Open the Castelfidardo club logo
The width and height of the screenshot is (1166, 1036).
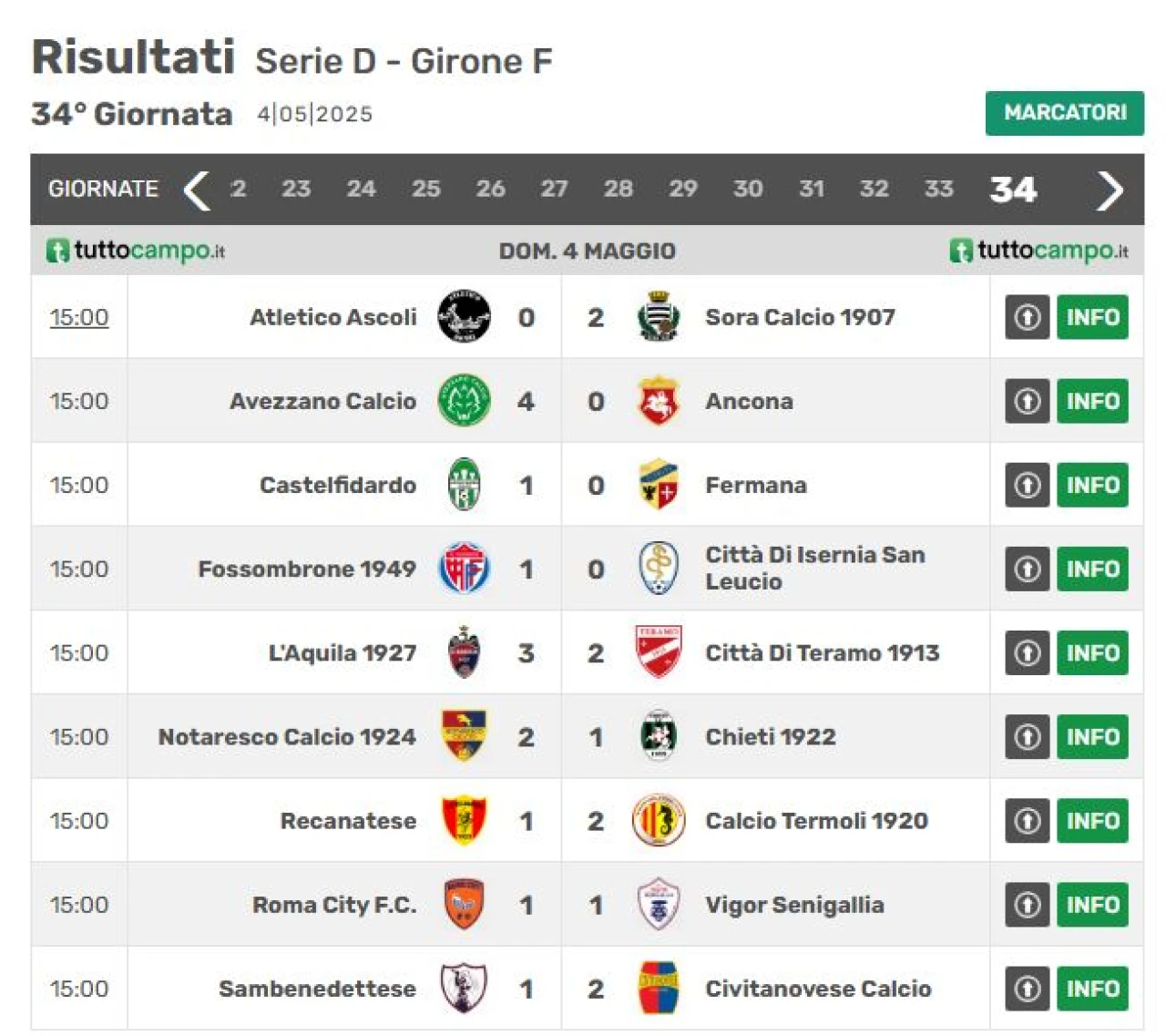pos(465,485)
